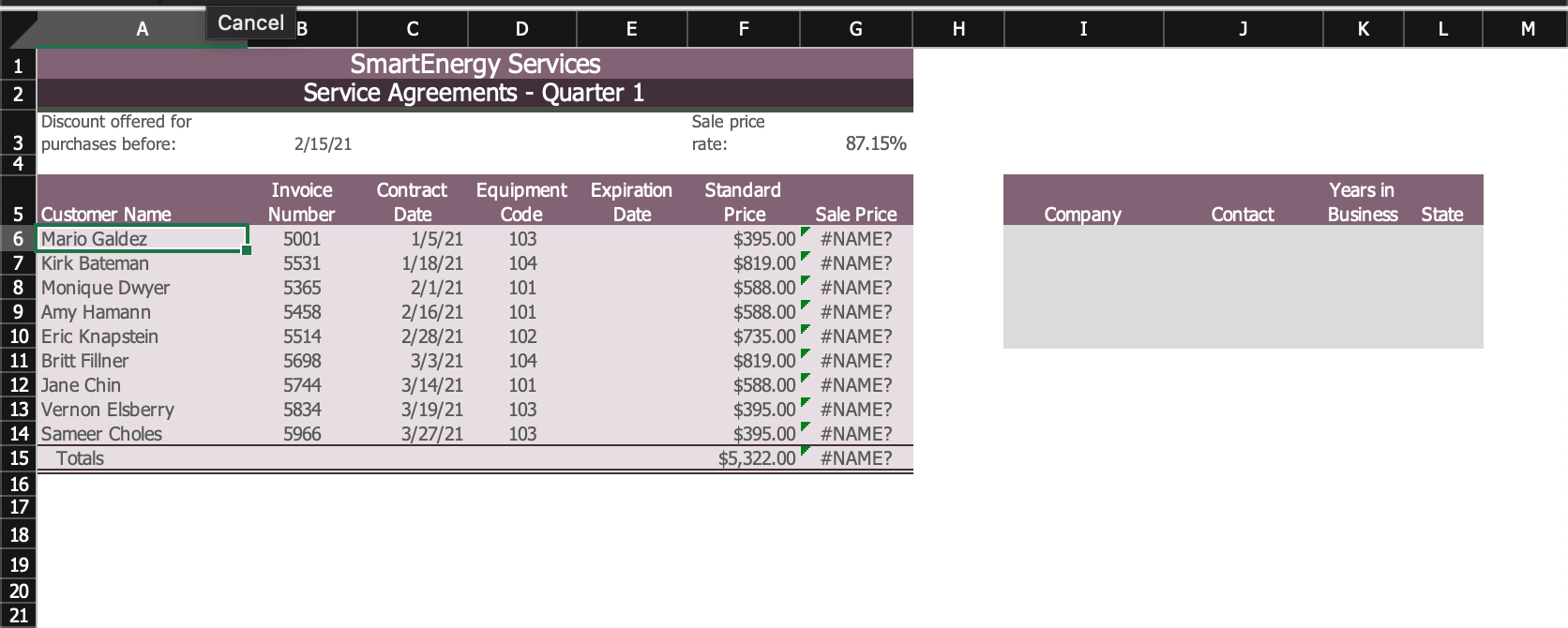Screen dimensions: 1568x628
Task: Click the SmartEnergy Services title cell
Action: point(475,64)
